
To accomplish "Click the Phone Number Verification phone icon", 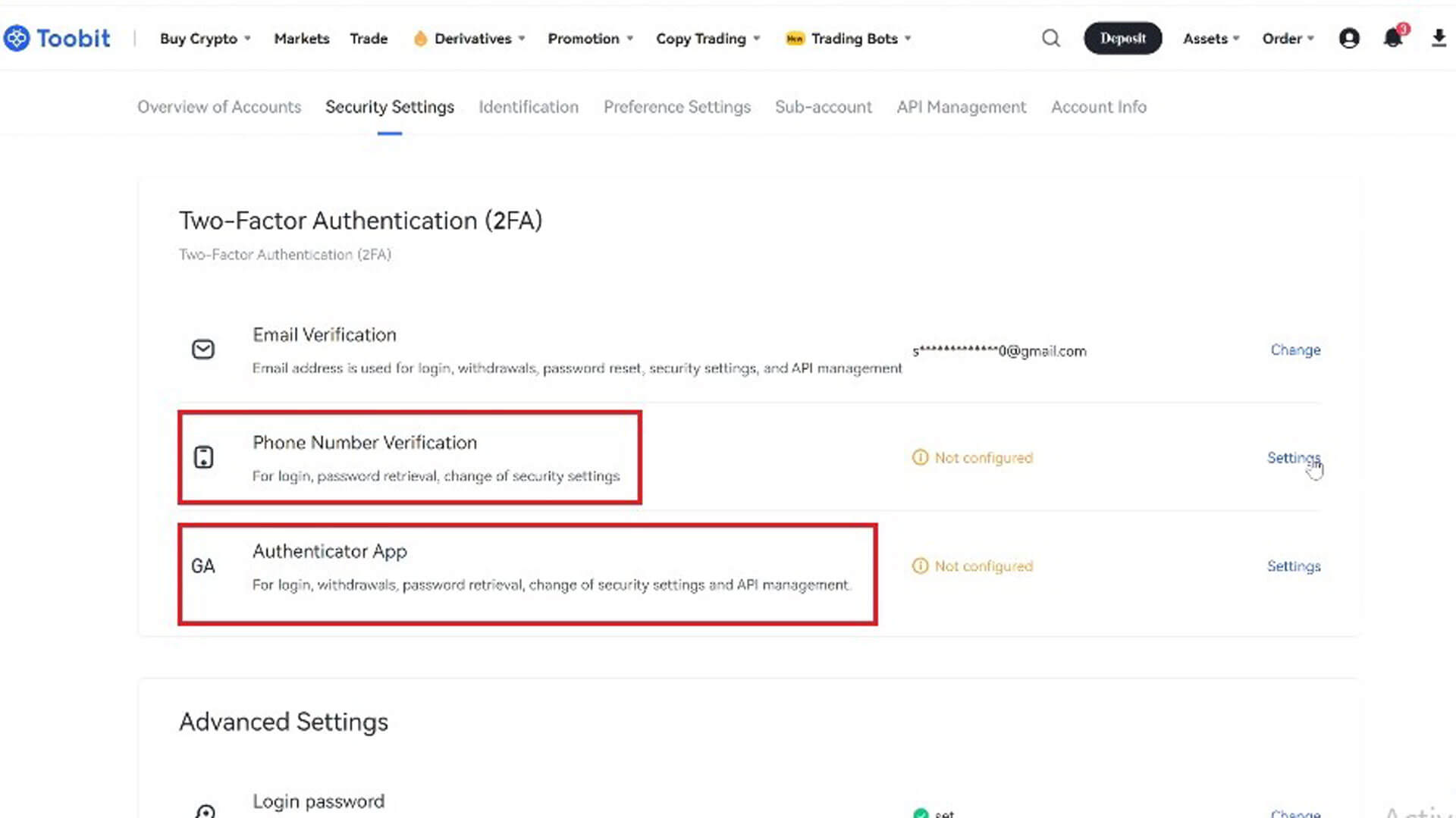I will (x=203, y=457).
